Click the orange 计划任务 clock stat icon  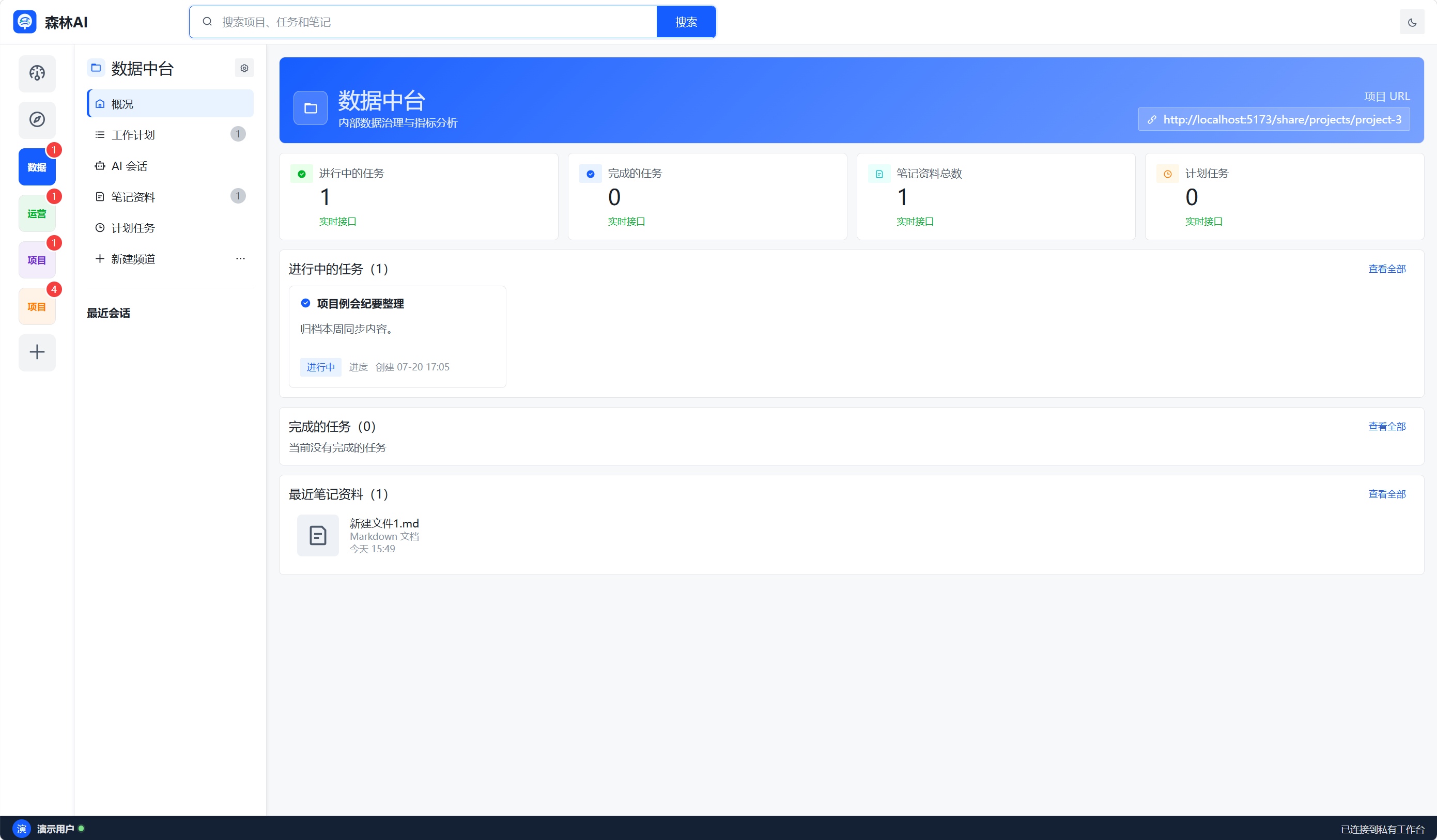[x=1168, y=174]
